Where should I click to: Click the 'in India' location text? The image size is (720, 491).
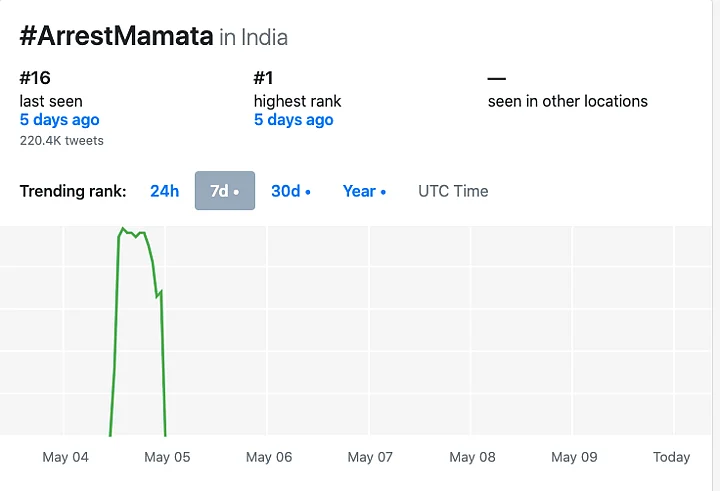(x=253, y=38)
